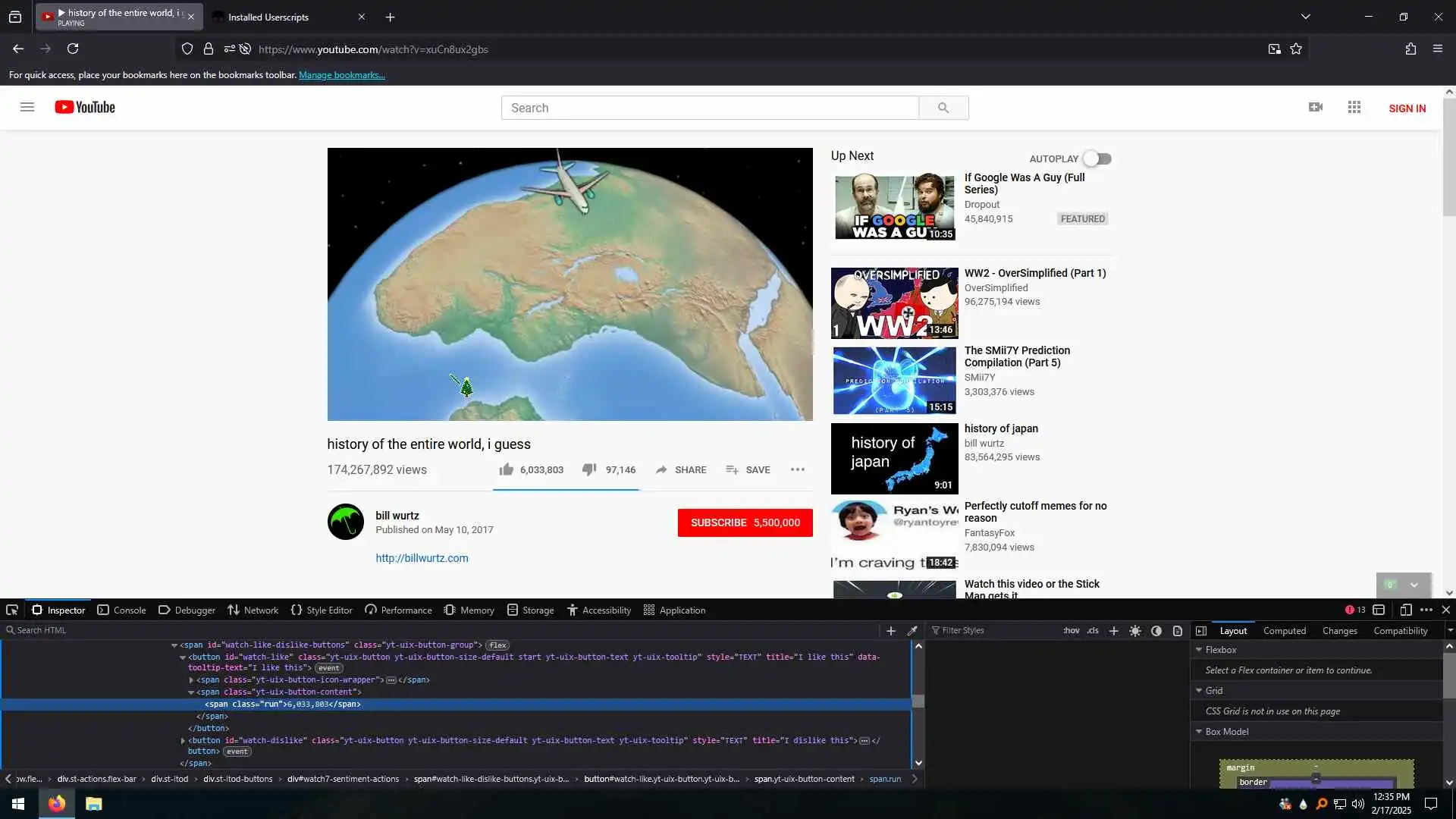Open the YouTube hamburger guide menu
This screenshot has height=819, width=1456.
click(27, 108)
